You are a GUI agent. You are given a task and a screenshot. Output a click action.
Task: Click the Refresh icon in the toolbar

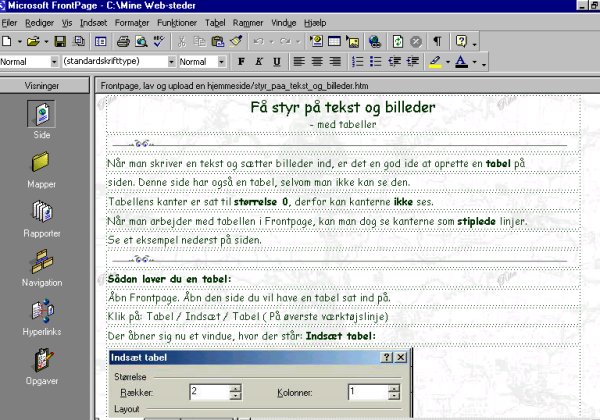398,41
